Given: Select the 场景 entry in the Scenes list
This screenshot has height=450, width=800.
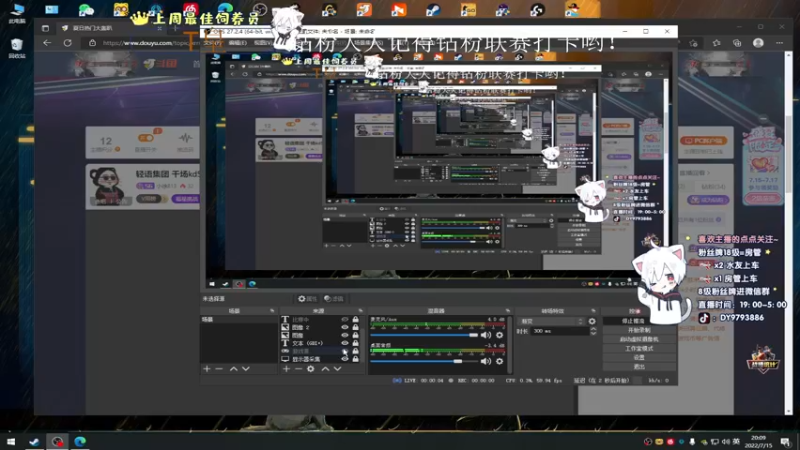Looking at the screenshot, I should click(239, 319).
